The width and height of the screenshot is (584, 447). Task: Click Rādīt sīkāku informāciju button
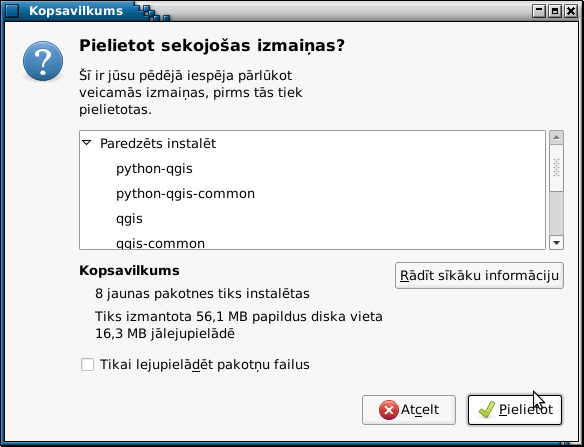click(479, 276)
